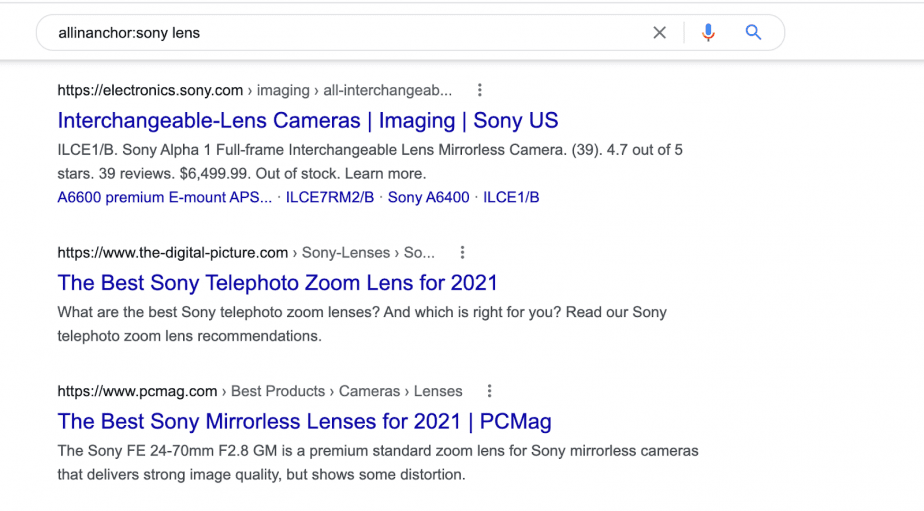Submit search with the magnifying glass icon
This screenshot has width=924, height=511.
point(753,32)
